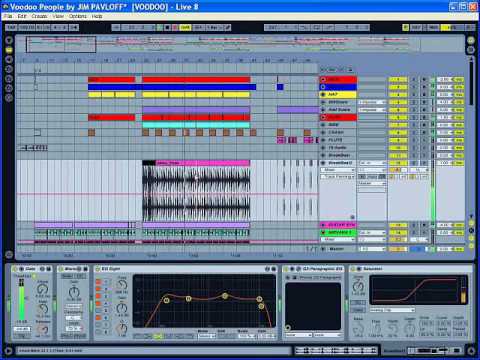Unfold the Acid Snare track
The image size is (480, 360).
pos(323,110)
